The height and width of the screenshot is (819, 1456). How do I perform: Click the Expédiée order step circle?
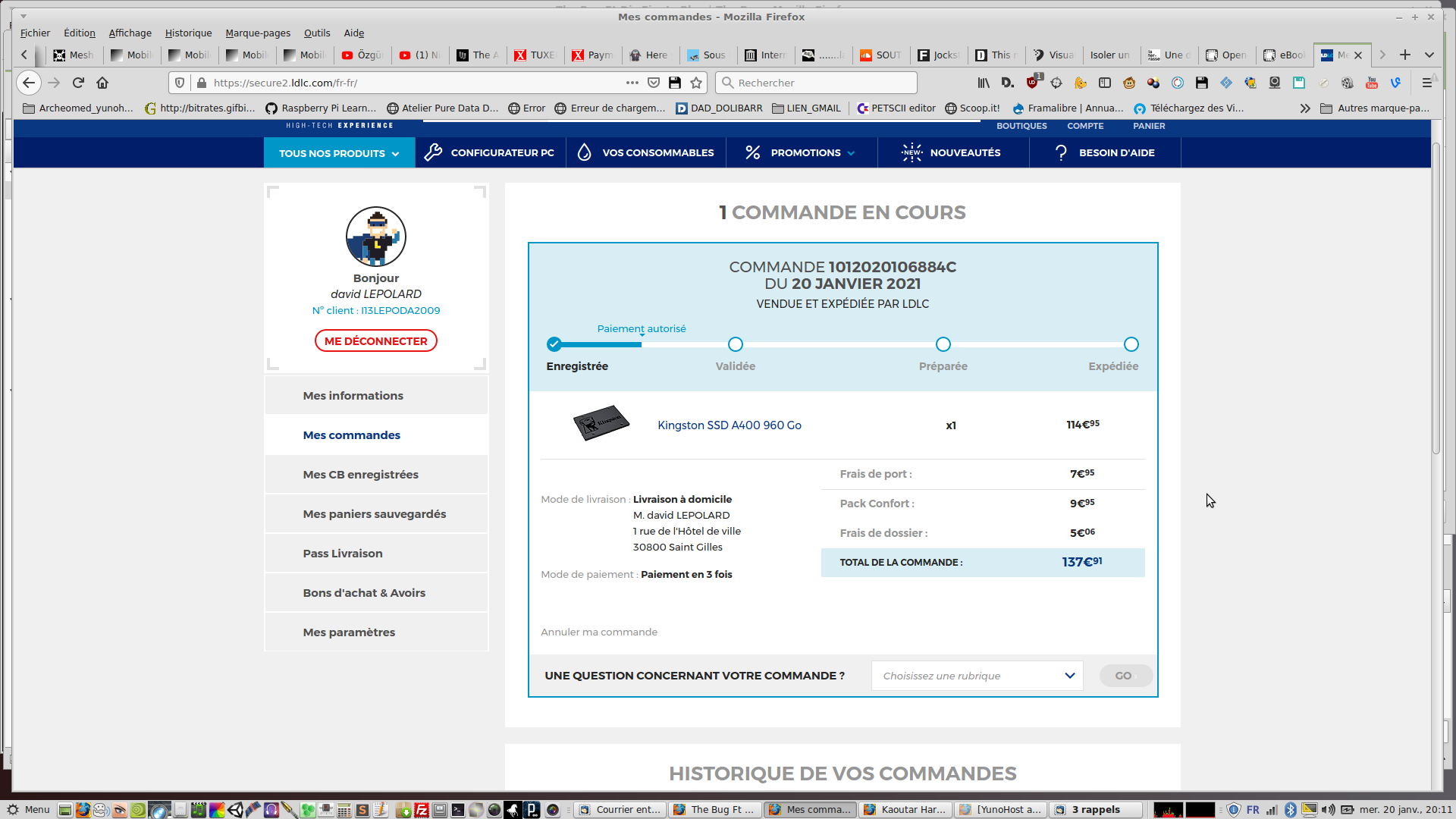[x=1131, y=344]
